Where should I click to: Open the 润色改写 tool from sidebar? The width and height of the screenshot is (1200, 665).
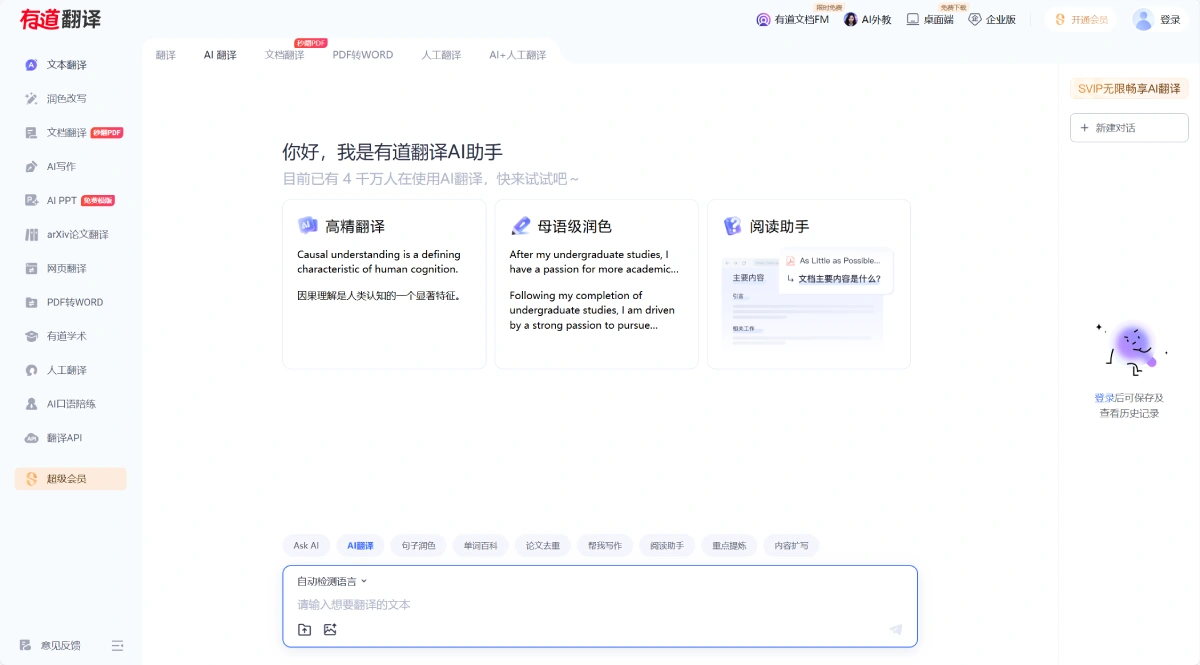tap(68, 98)
